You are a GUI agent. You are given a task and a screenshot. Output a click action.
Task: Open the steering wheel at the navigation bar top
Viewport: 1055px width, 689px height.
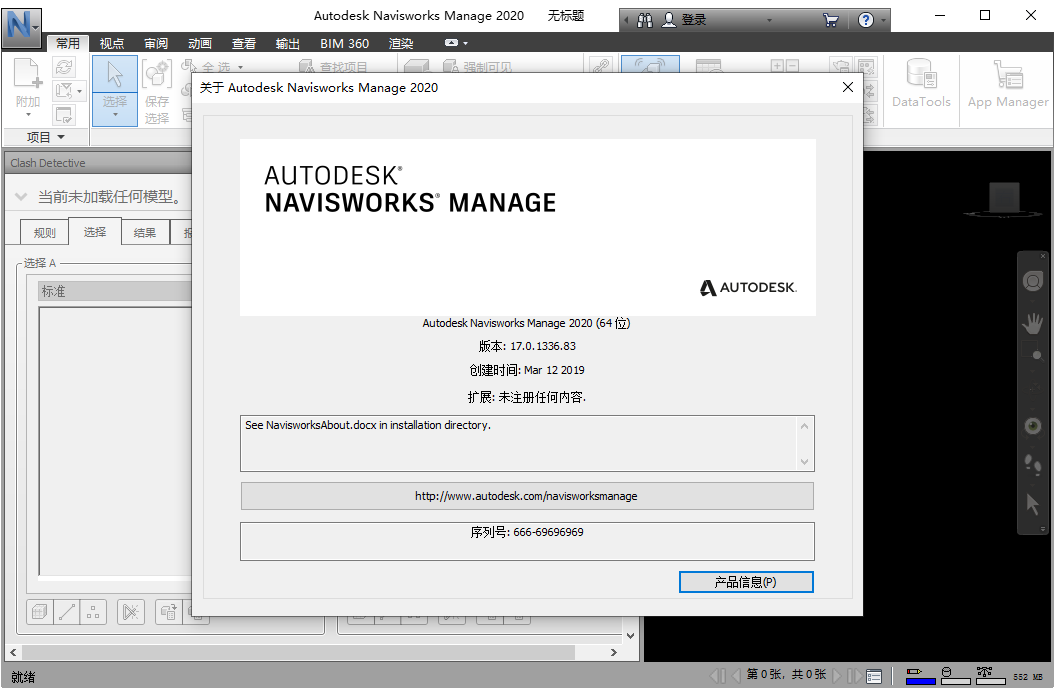pyautogui.click(x=1033, y=281)
